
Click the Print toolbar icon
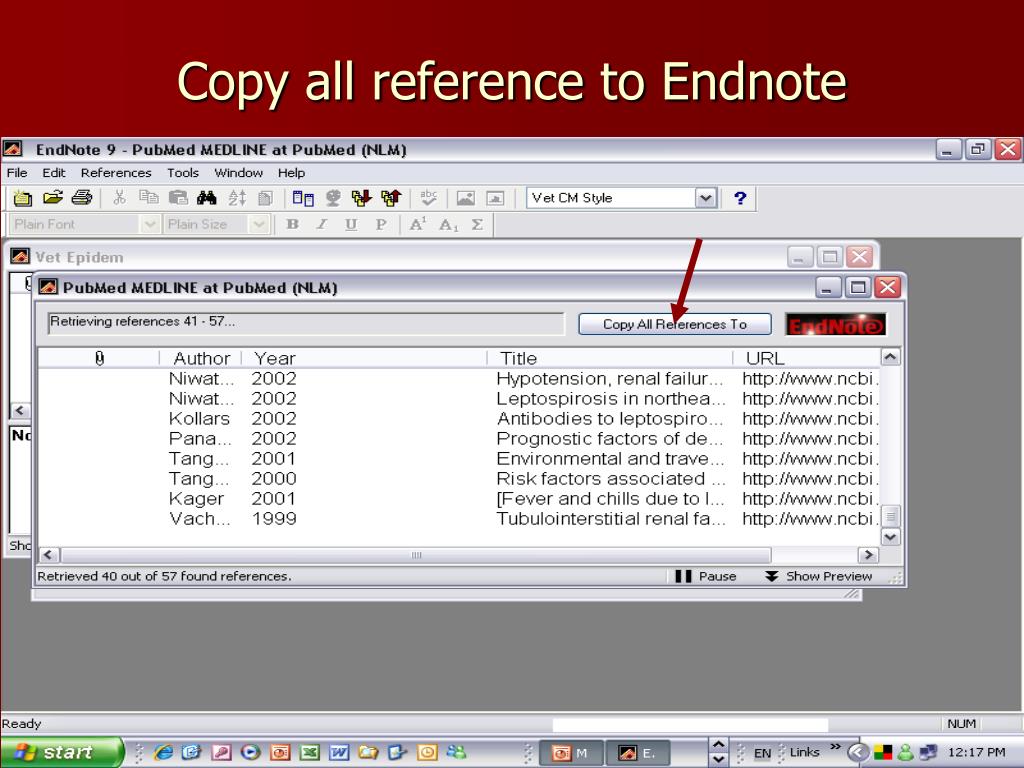tap(82, 197)
